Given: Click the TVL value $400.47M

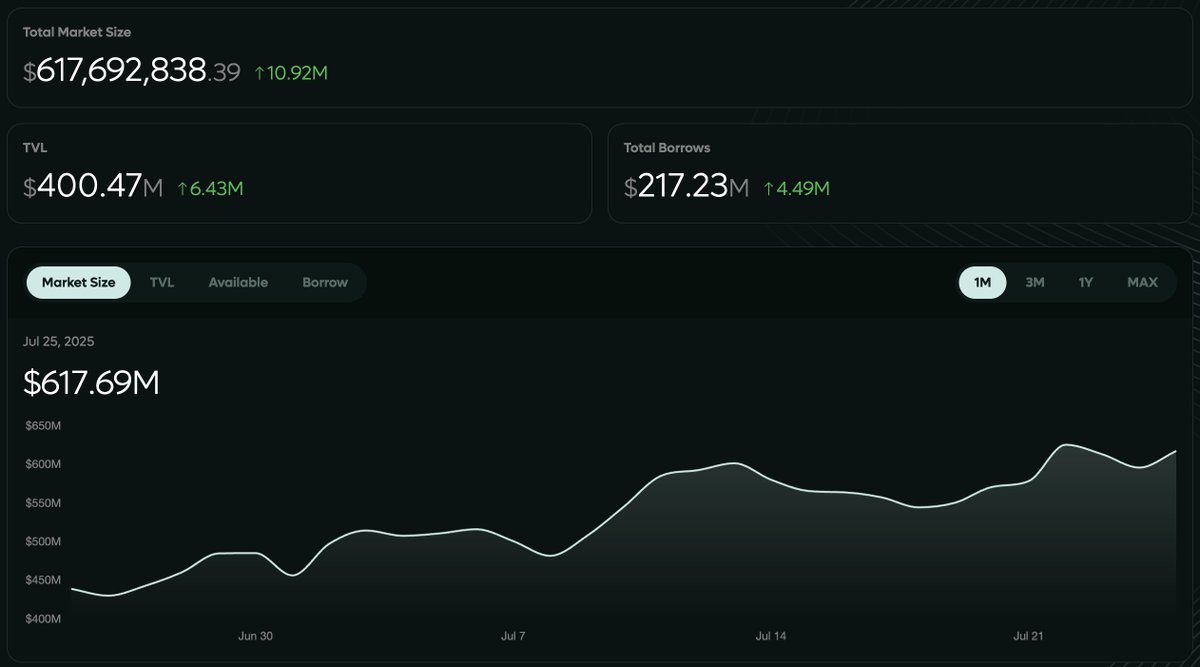Looking at the screenshot, I should coord(93,186).
